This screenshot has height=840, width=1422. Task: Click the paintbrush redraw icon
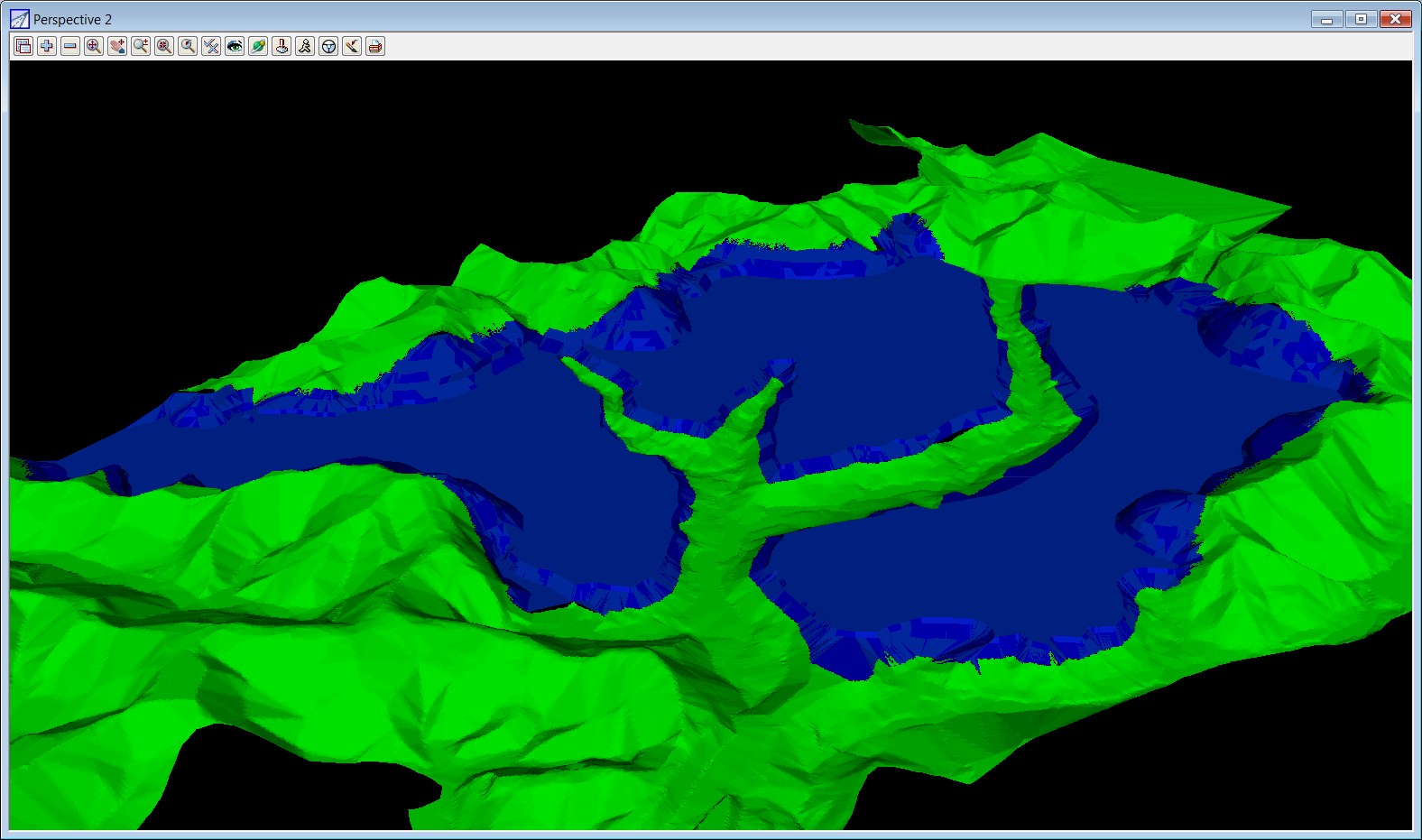352,46
